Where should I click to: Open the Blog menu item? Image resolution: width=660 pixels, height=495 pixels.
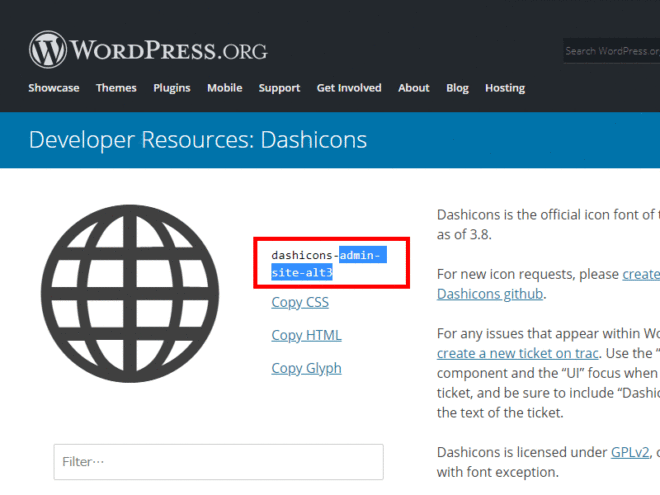458,88
